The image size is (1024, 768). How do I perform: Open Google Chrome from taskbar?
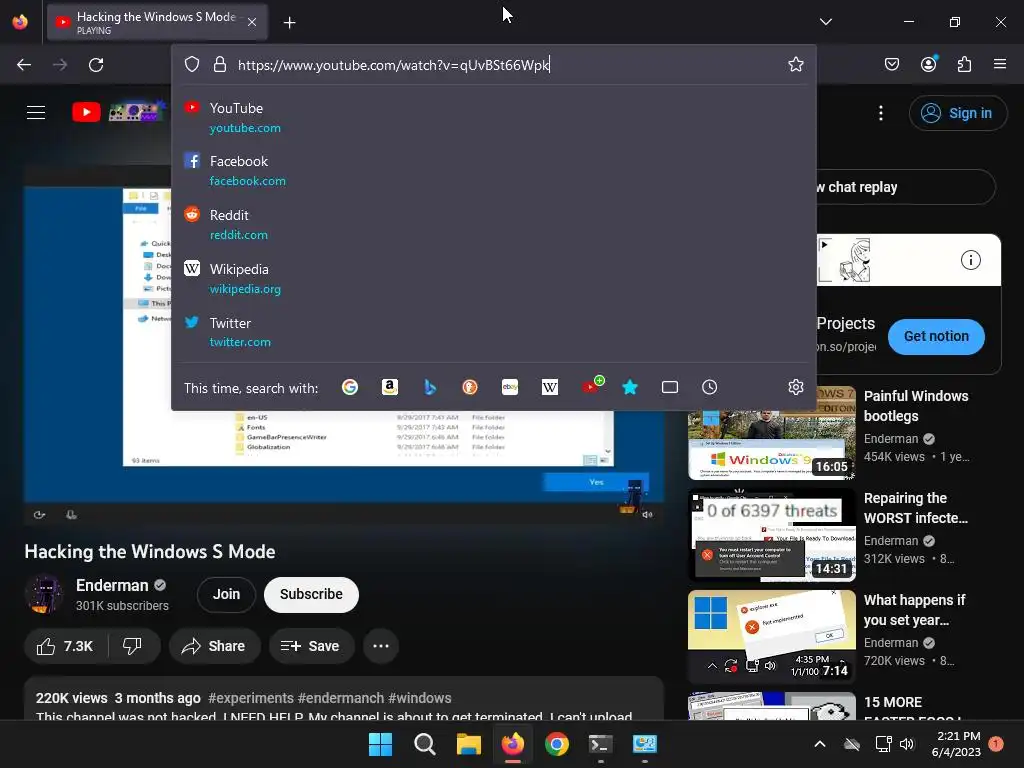pyautogui.click(x=556, y=744)
